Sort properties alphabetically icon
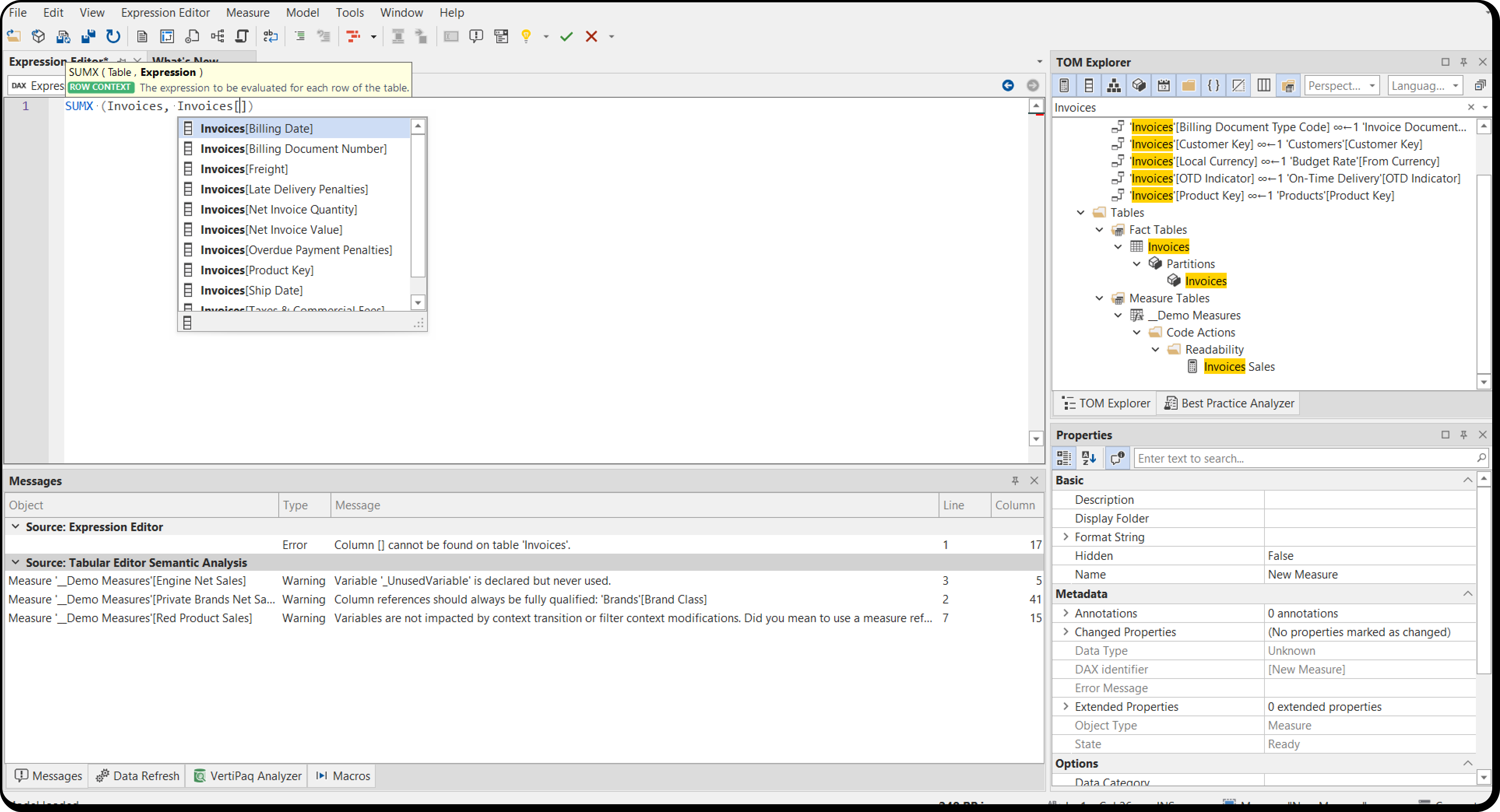 [1089, 458]
